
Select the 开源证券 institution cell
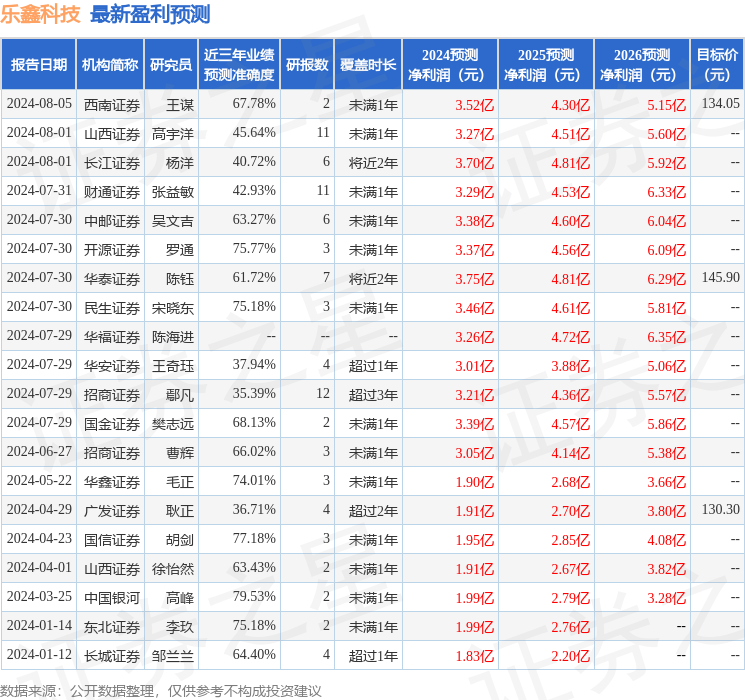click(x=112, y=250)
